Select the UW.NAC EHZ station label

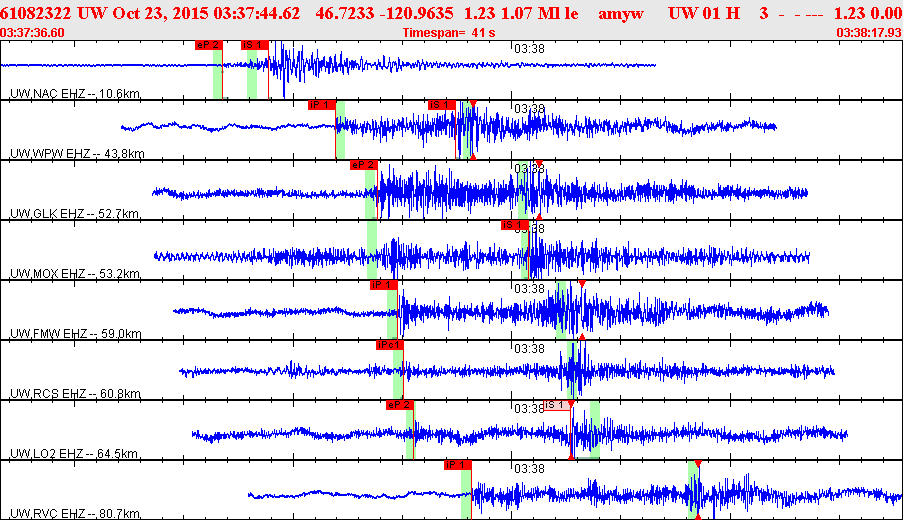[x=75, y=93]
